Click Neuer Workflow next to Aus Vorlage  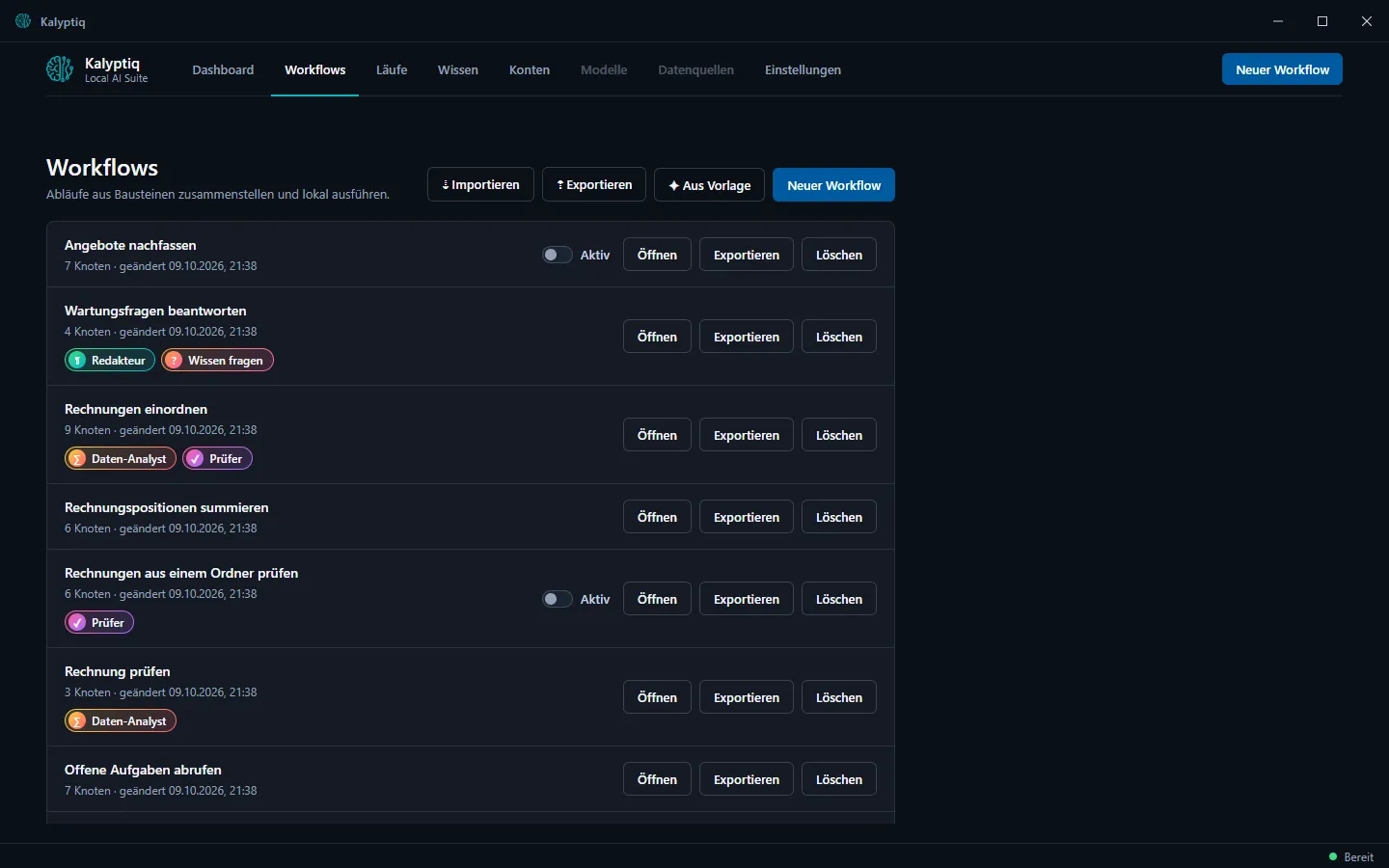[833, 185]
